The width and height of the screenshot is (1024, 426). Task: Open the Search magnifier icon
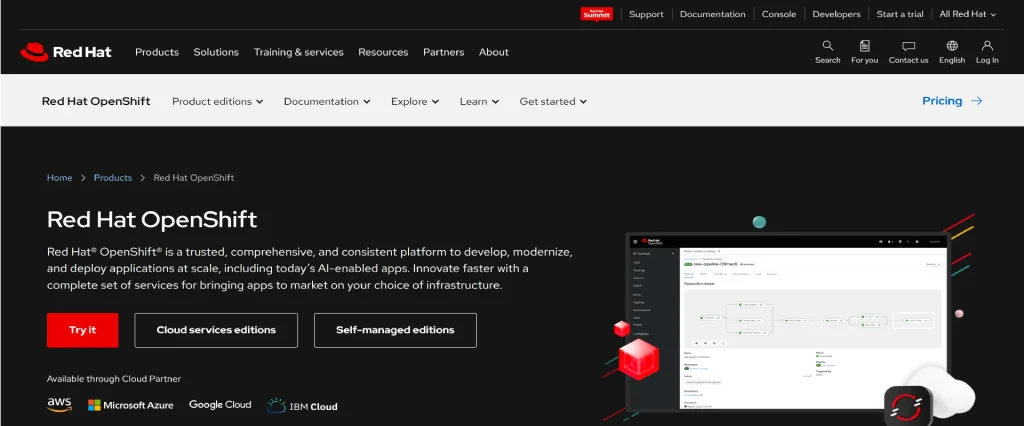click(827, 46)
